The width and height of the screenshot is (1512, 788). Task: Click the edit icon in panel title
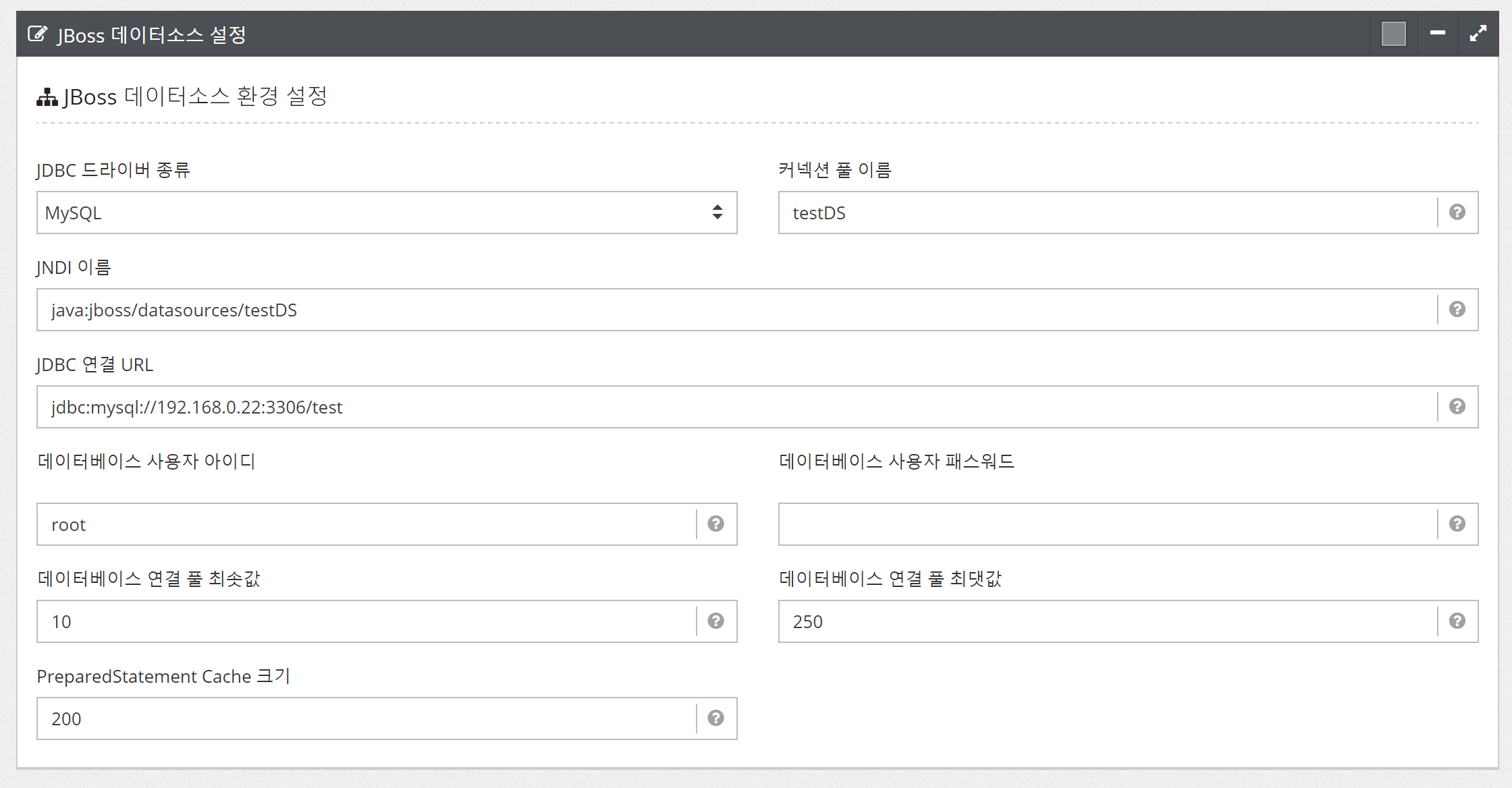(x=38, y=34)
